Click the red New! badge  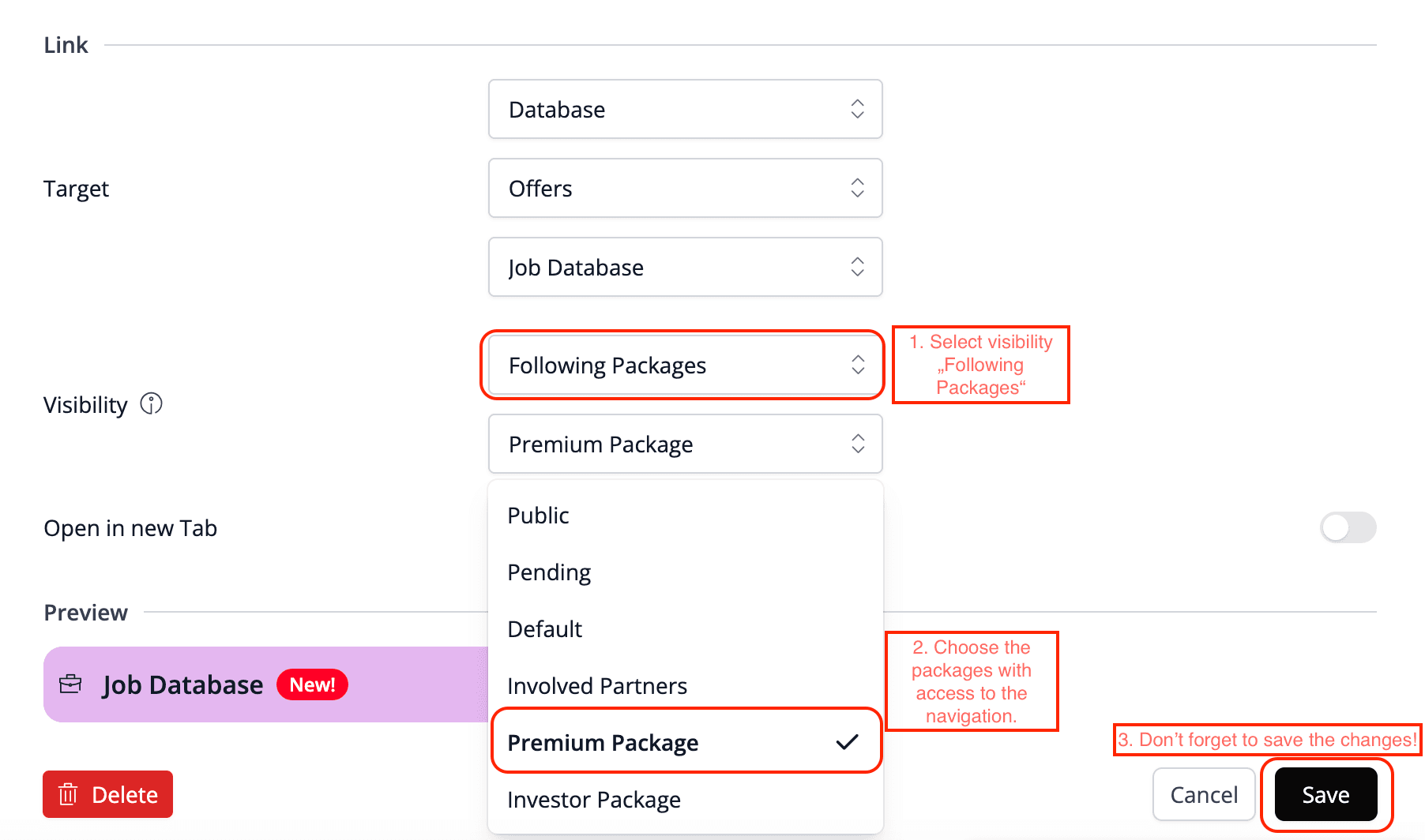click(x=312, y=684)
